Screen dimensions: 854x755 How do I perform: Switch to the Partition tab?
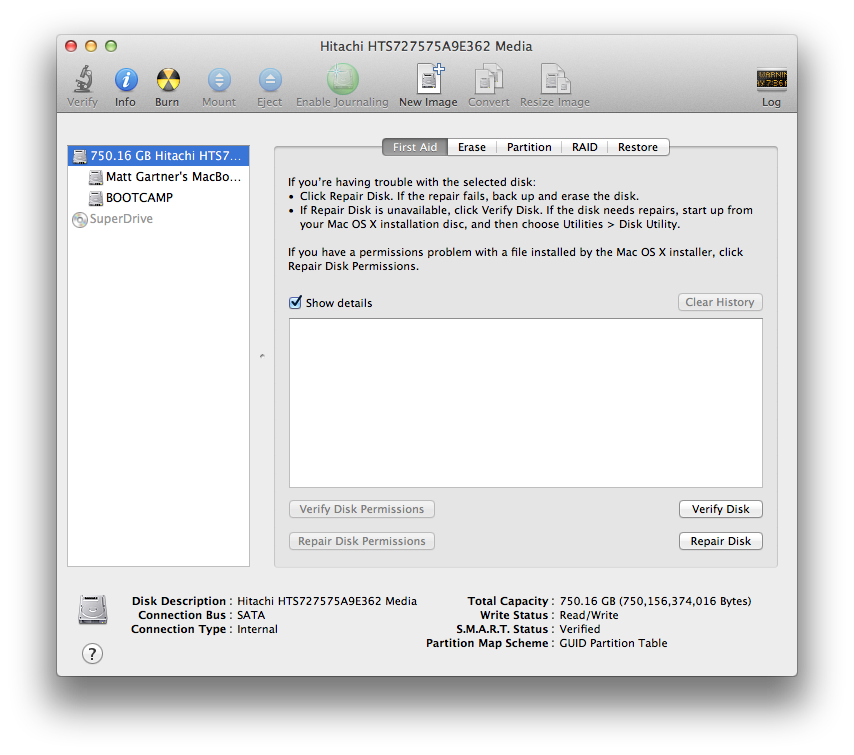(x=529, y=147)
